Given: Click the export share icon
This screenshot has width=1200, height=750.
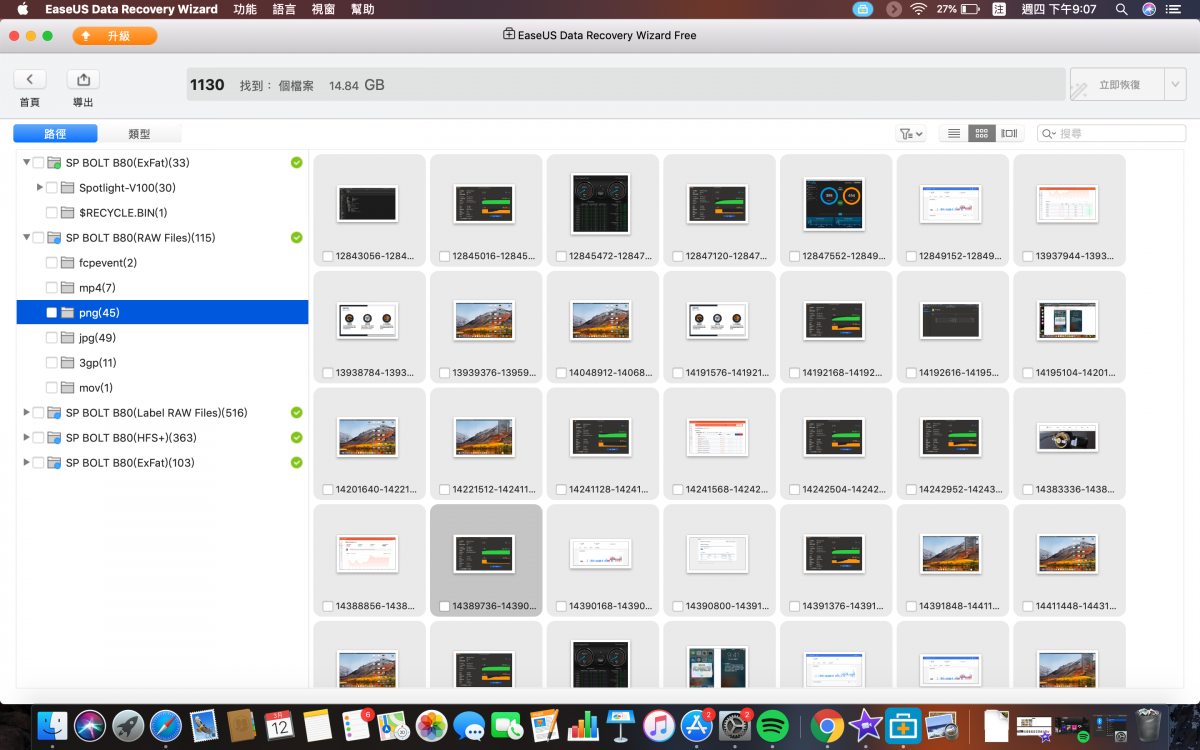Looking at the screenshot, I should pyautogui.click(x=83, y=80).
